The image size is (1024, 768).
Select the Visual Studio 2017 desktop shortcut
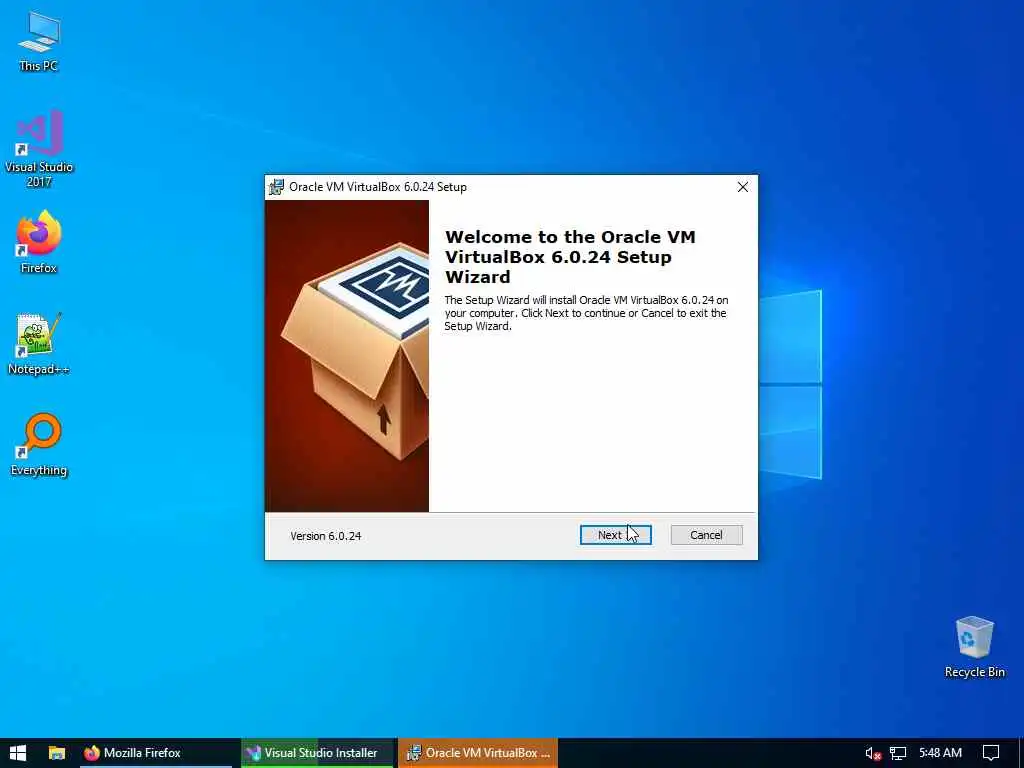click(x=39, y=148)
